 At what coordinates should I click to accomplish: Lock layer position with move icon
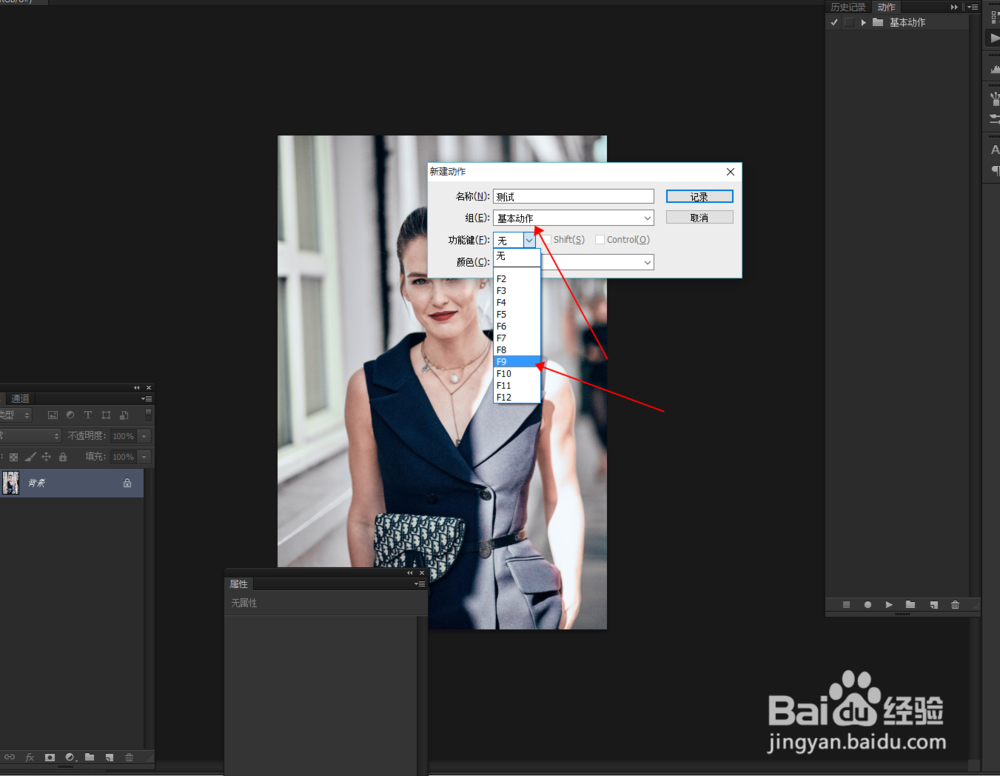pyautogui.click(x=46, y=457)
